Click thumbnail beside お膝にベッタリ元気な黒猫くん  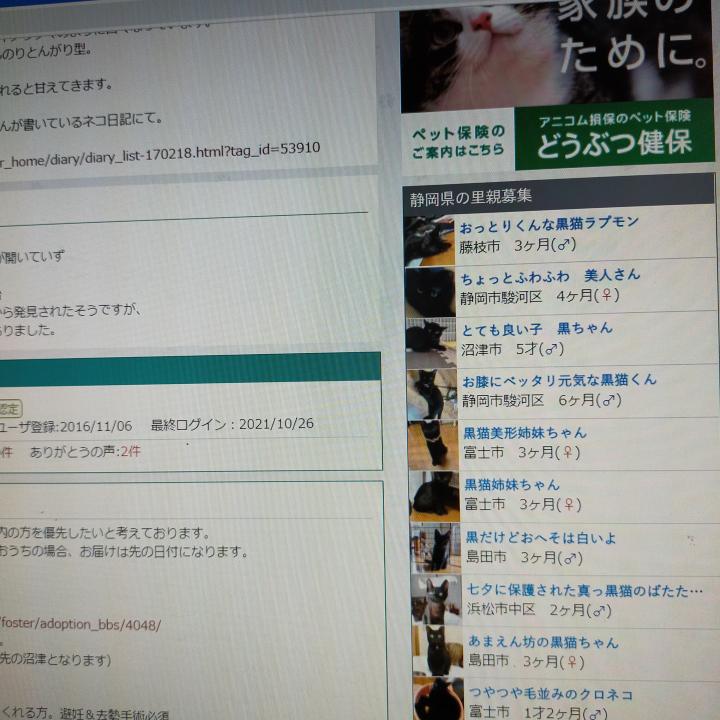pos(432,395)
